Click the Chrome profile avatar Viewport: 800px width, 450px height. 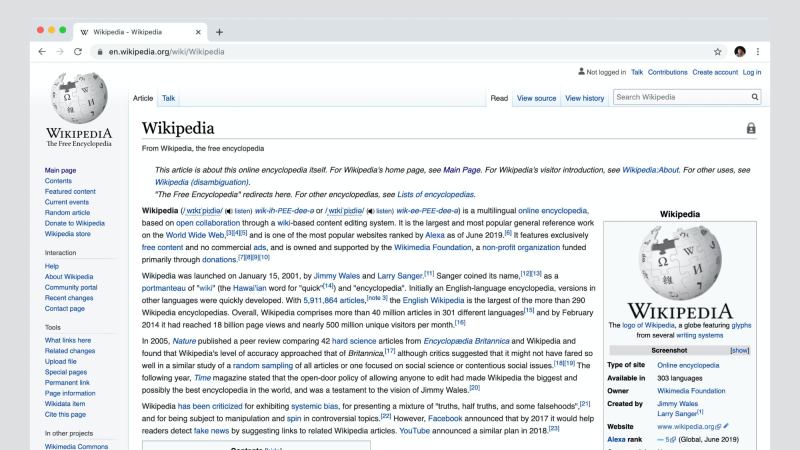pyautogui.click(x=739, y=51)
